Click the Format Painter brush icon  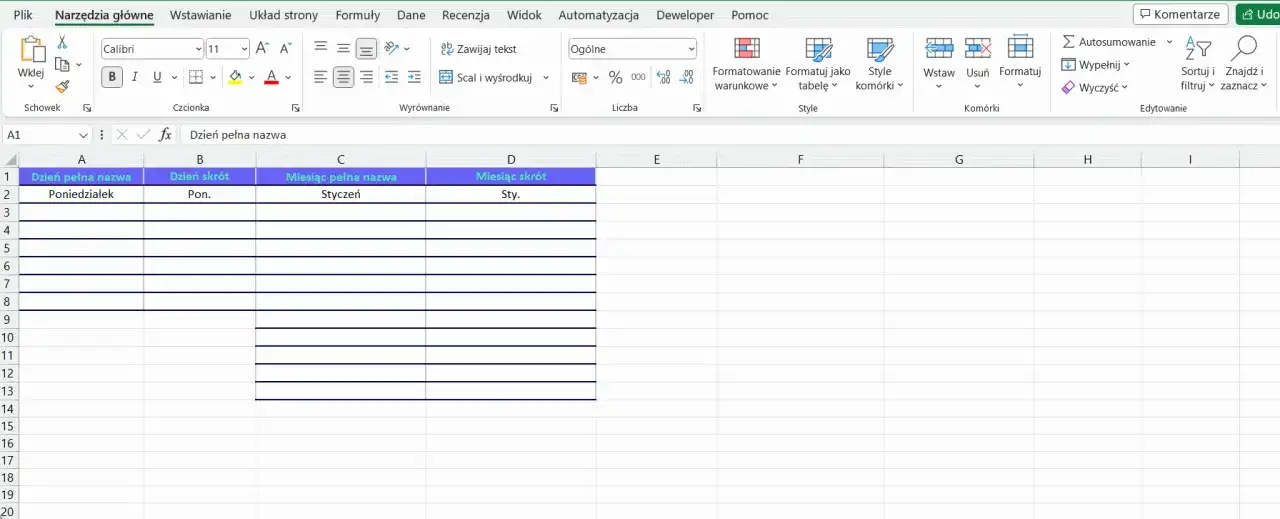tap(62, 87)
